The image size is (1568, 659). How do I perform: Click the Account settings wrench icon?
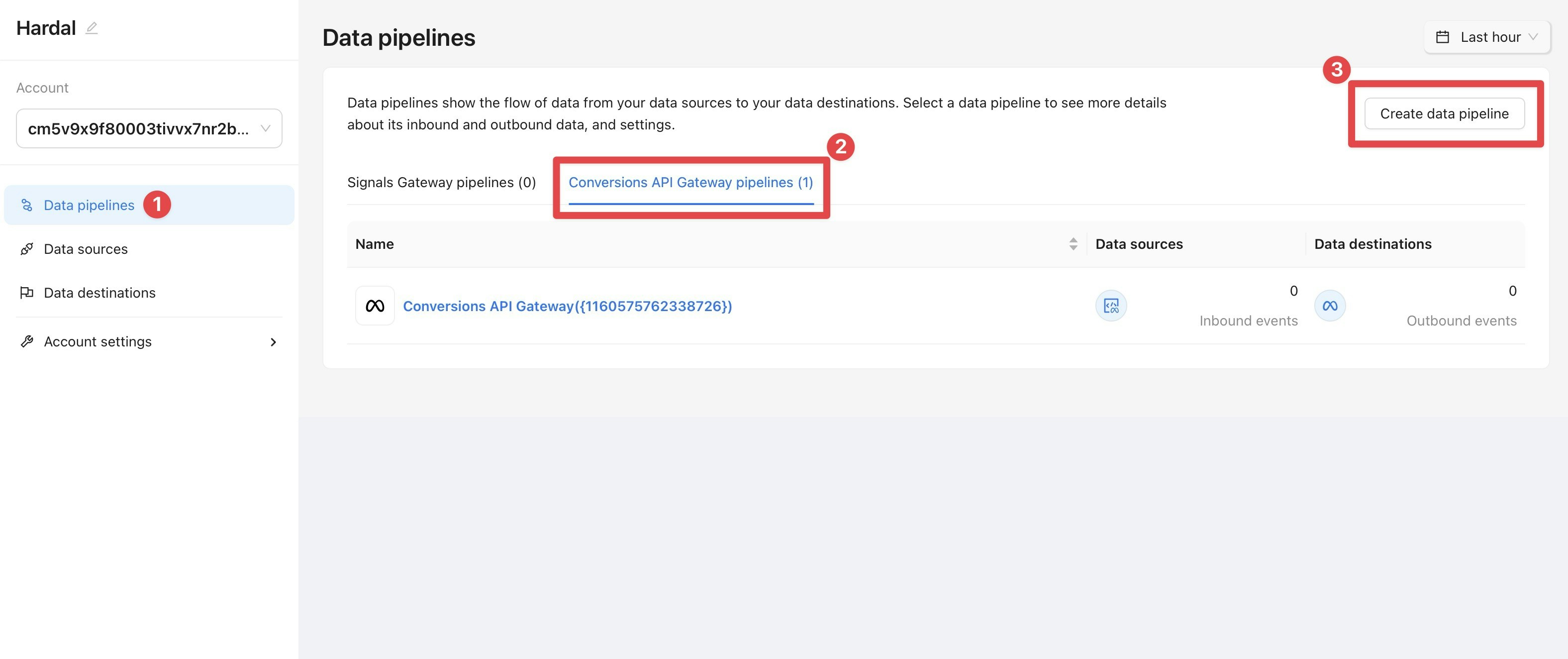(x=27, y=341)
